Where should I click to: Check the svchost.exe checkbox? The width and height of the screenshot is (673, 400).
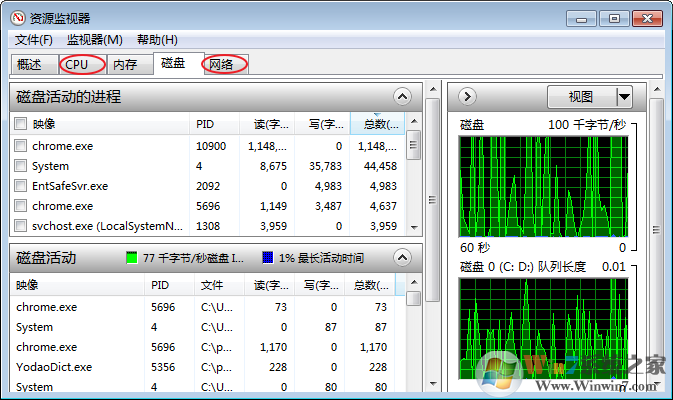coord(20,226)
